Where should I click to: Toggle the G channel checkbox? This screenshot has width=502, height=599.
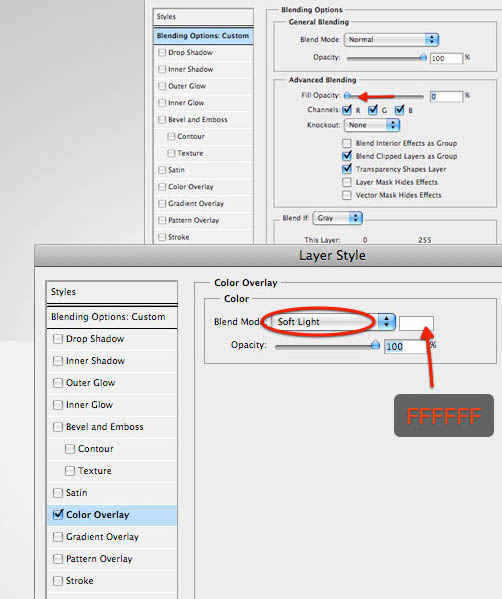[372, 110]
